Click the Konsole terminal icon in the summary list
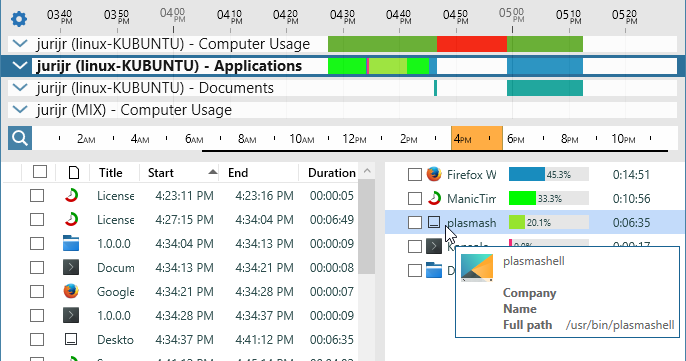Viewport: 686px width, 361px height. click(434, 246)
